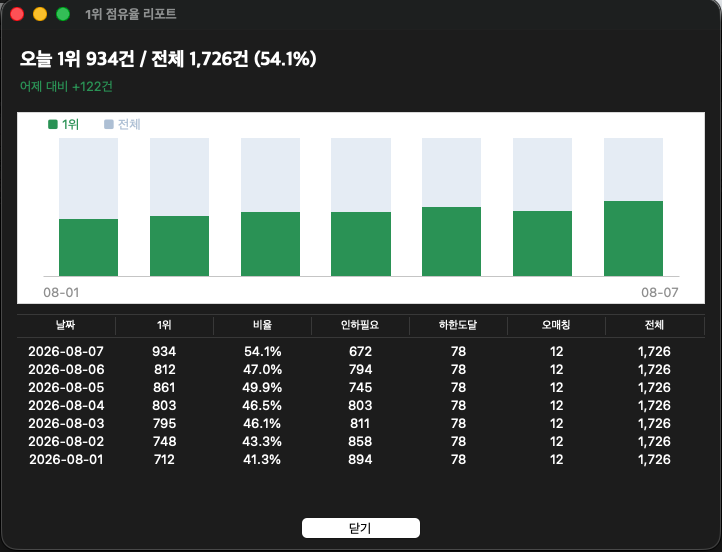Select the 2026-08-03 date cell
722x552 pixels.
[x=66, y=424]
